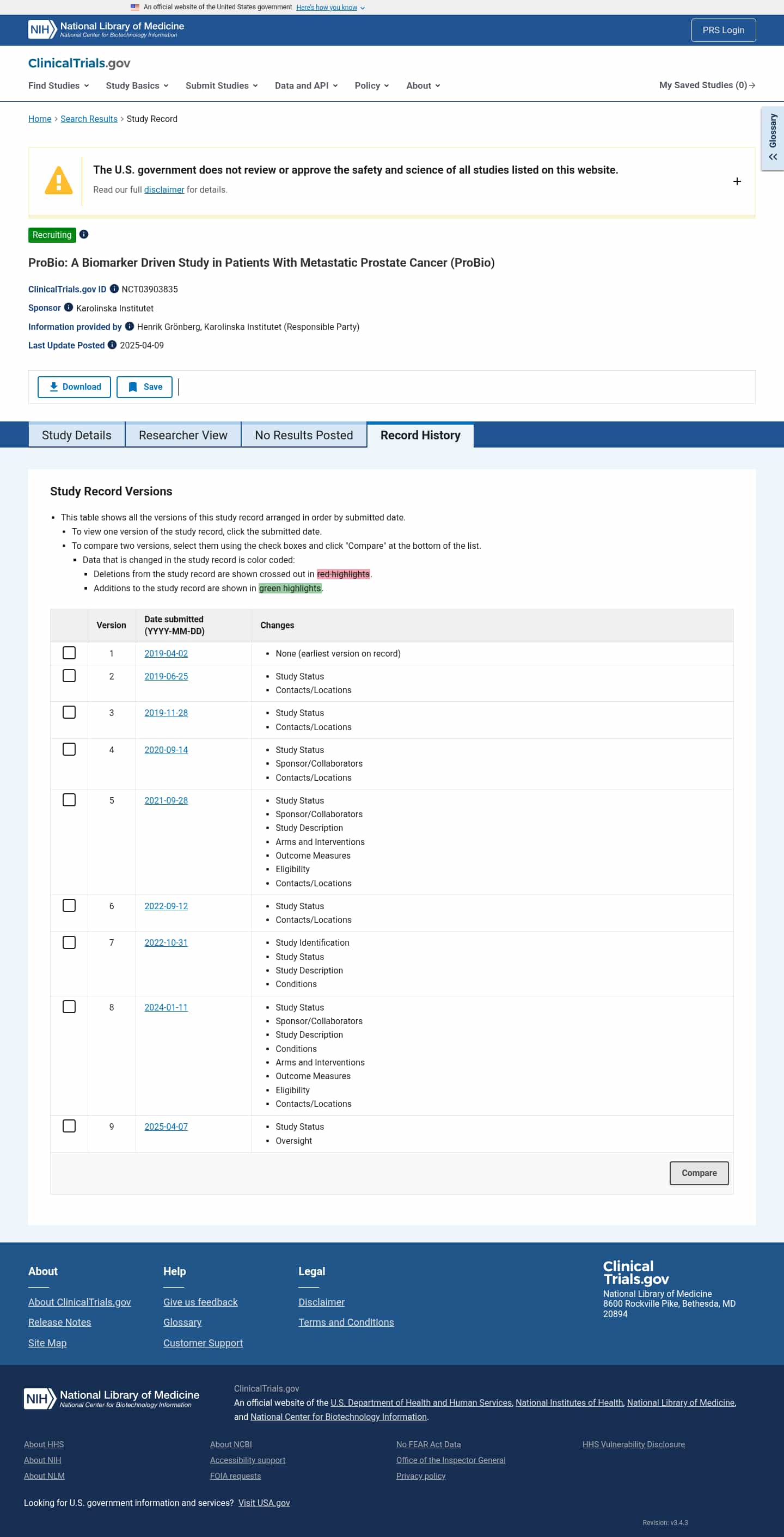The height and width of the screenshot is (1537, 784).
Task: Save this study with the Save button
Action: (144, 387)
